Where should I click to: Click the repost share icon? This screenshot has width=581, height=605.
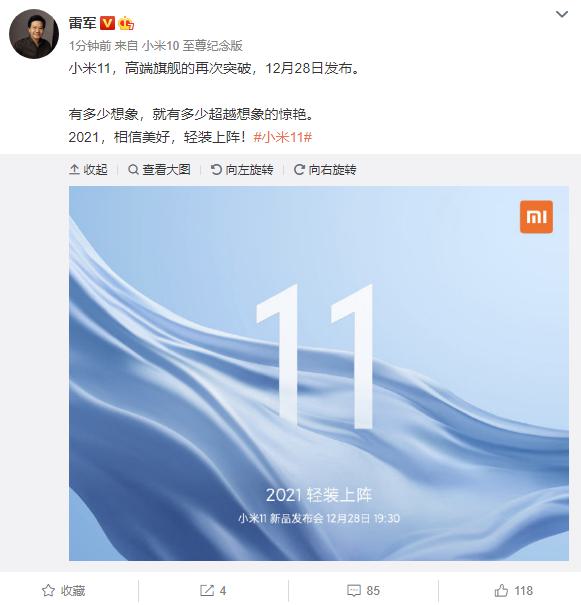pos(207,590)
